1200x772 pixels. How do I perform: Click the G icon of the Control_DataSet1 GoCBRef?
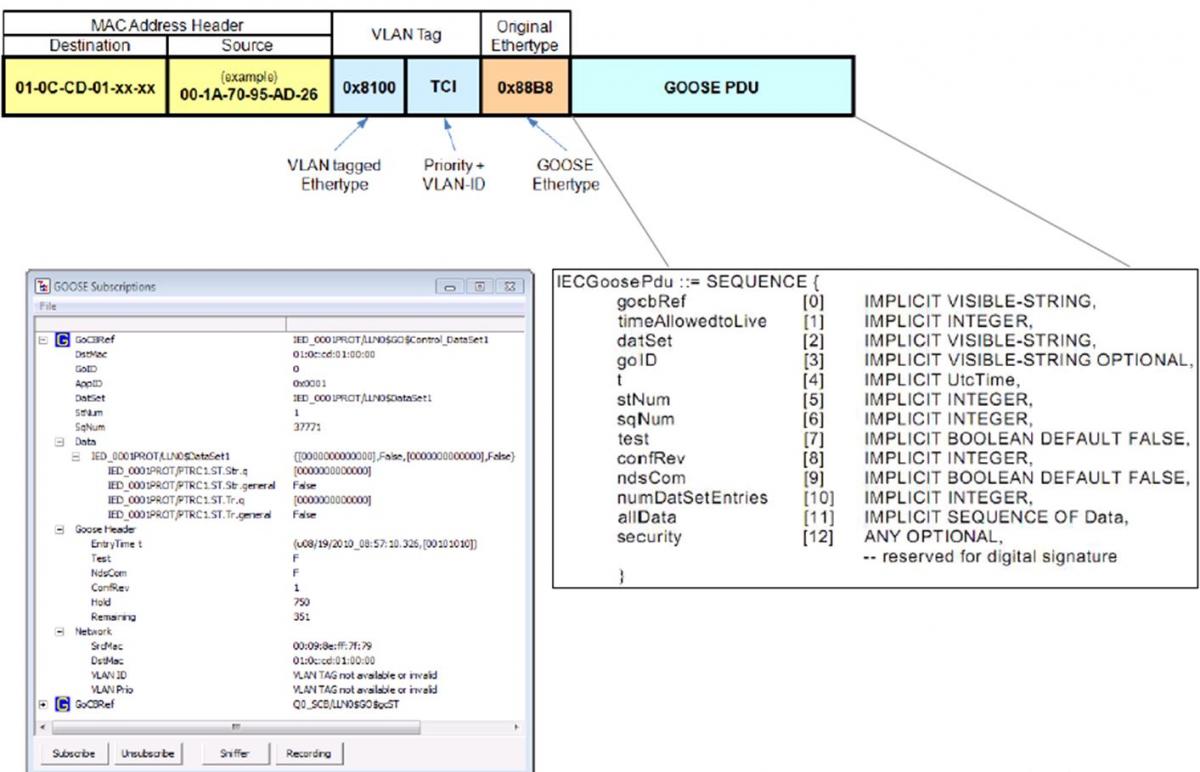63,341
